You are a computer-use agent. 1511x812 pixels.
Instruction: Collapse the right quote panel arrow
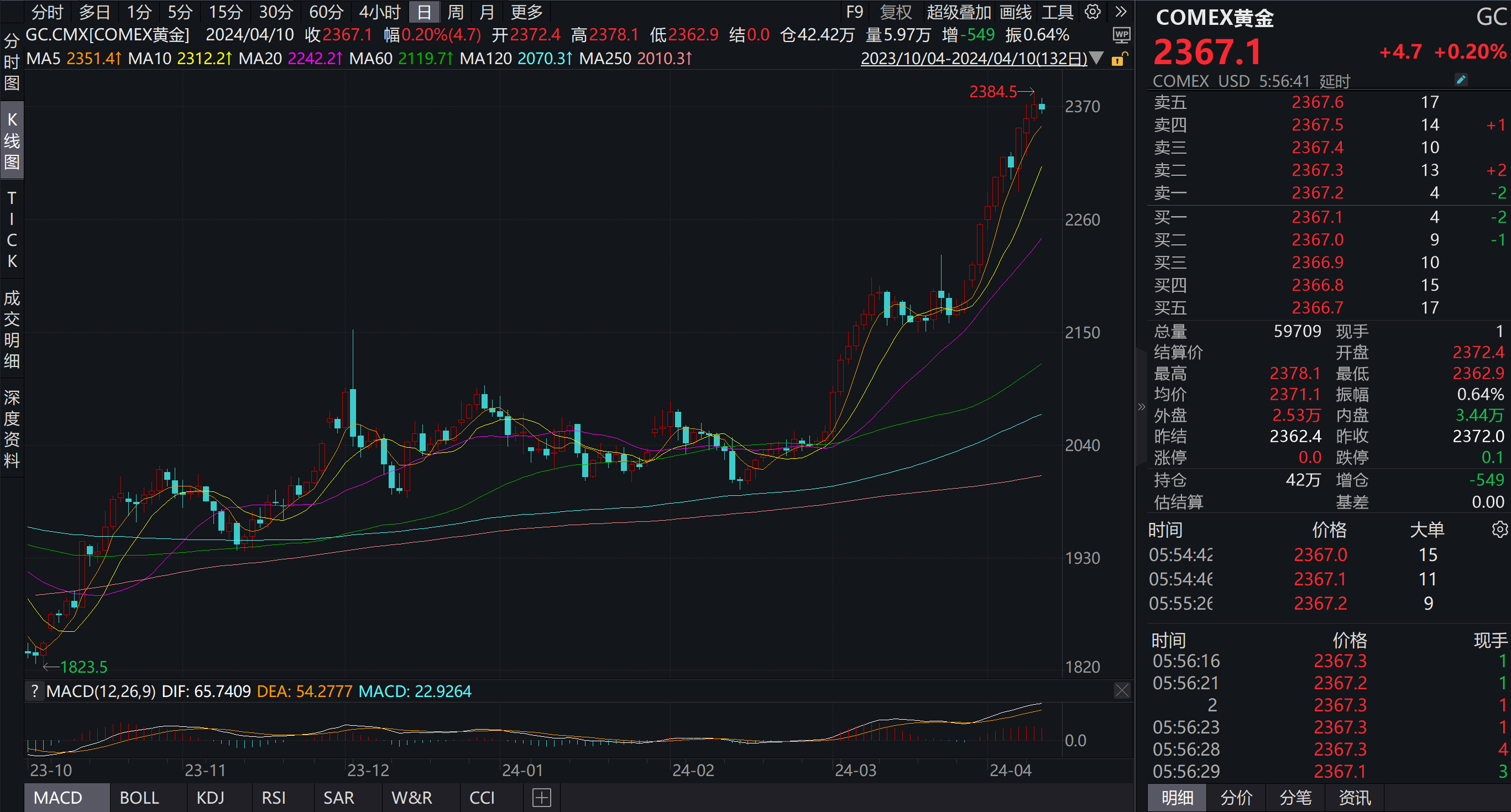(1141, 406)
